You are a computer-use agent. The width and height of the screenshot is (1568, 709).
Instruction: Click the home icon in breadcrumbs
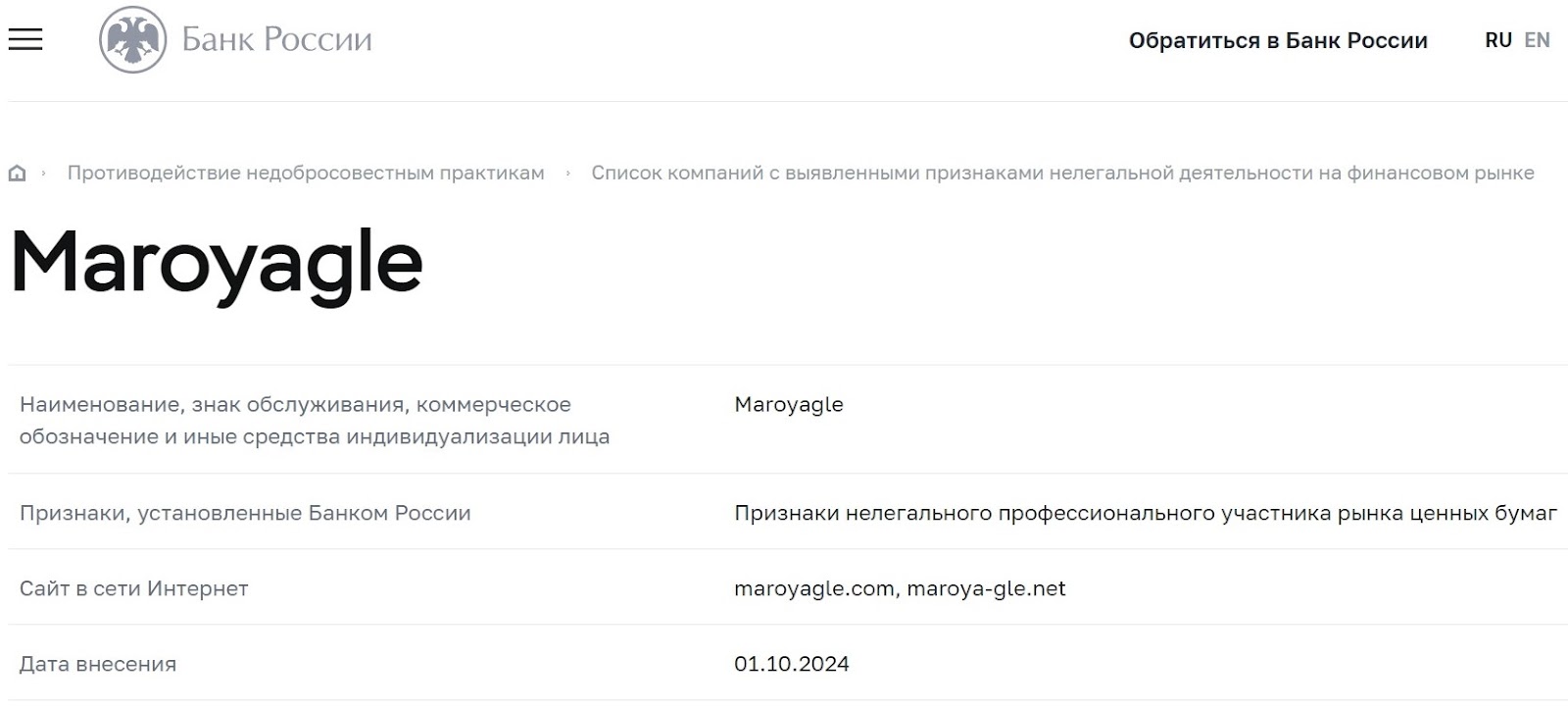[17, 174]
